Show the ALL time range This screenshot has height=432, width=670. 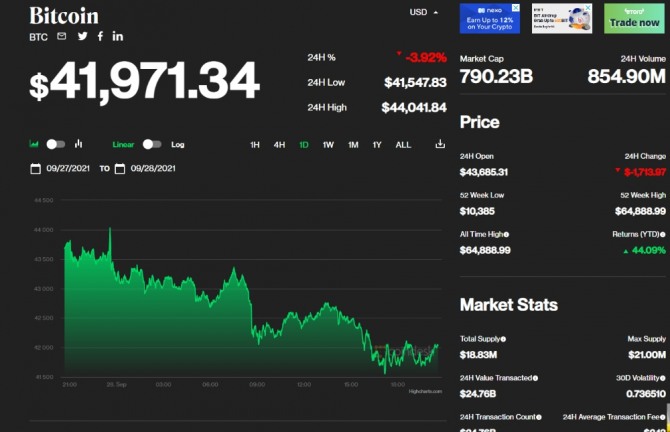tap(403, 145)
